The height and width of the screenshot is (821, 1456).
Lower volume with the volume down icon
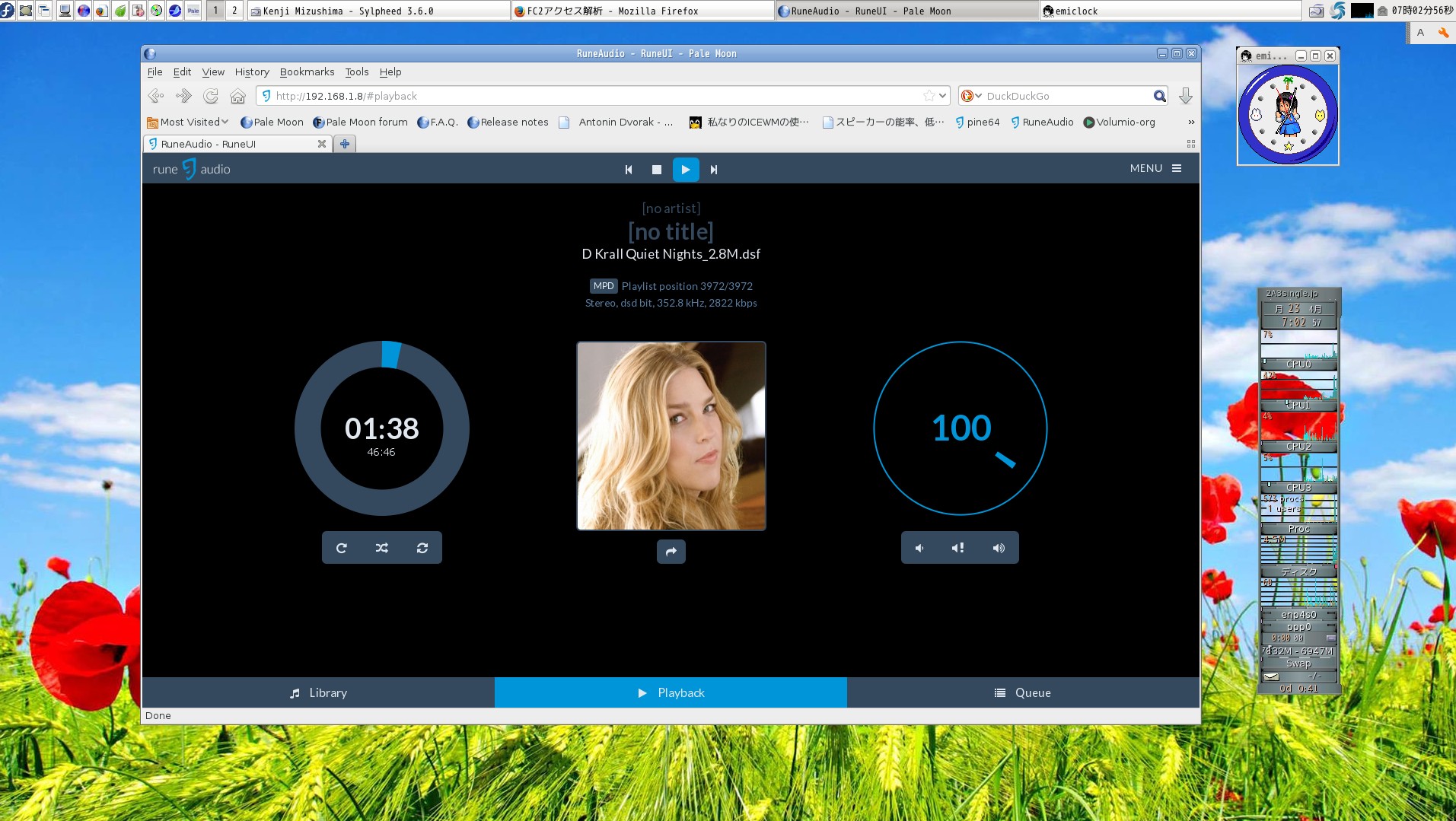click(x=919, y=548)
